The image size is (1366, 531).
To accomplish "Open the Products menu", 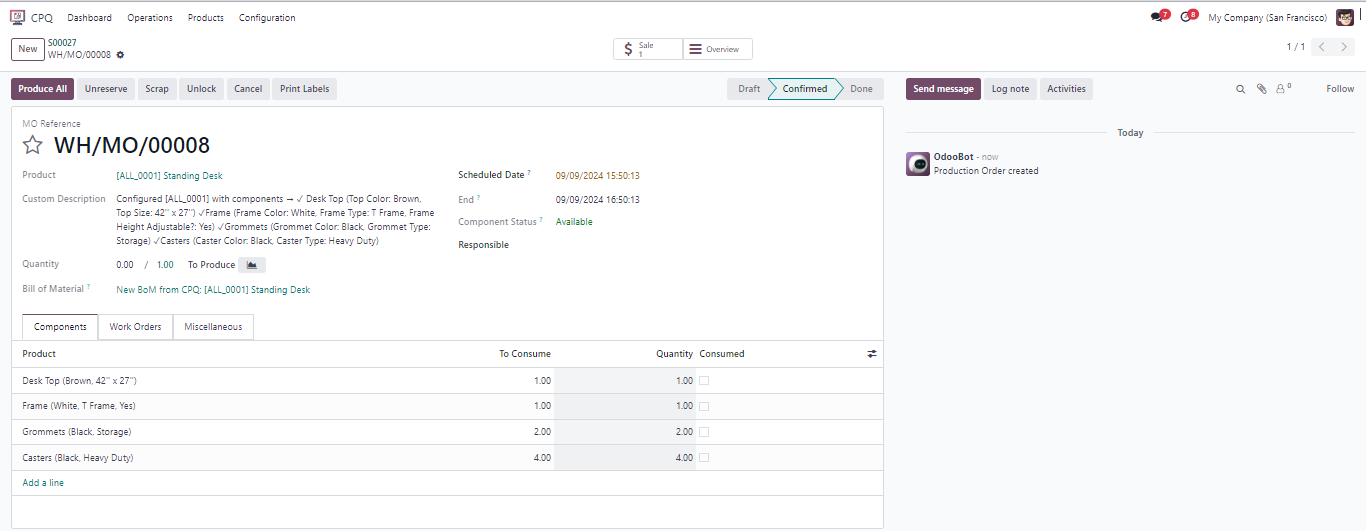I will click(206, 18).
